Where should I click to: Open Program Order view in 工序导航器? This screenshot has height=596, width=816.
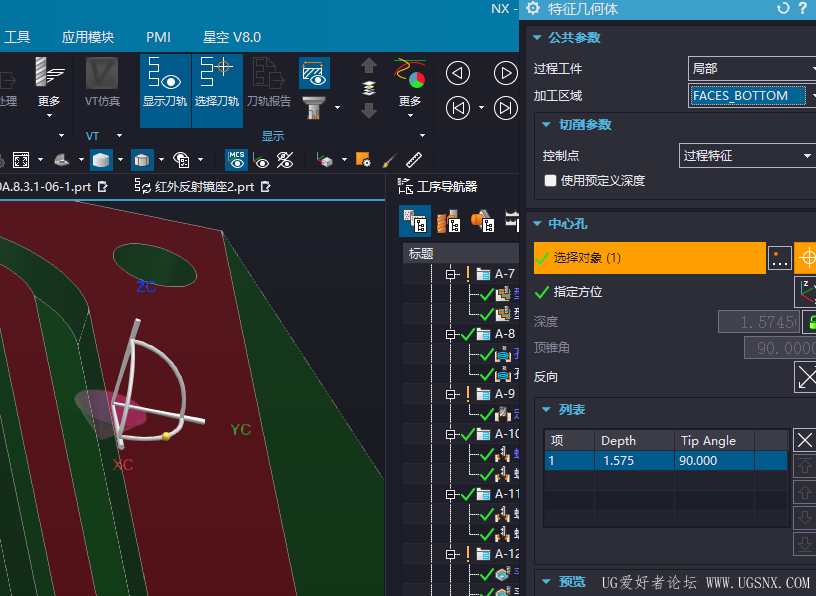point(415,221)
